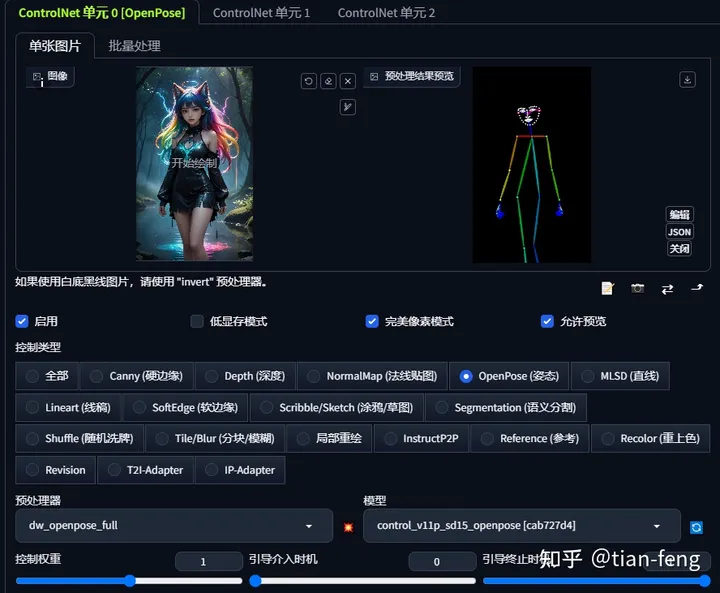Click the 预处理结果预览 preview label

pyautogui.click(x=412, y=76)
